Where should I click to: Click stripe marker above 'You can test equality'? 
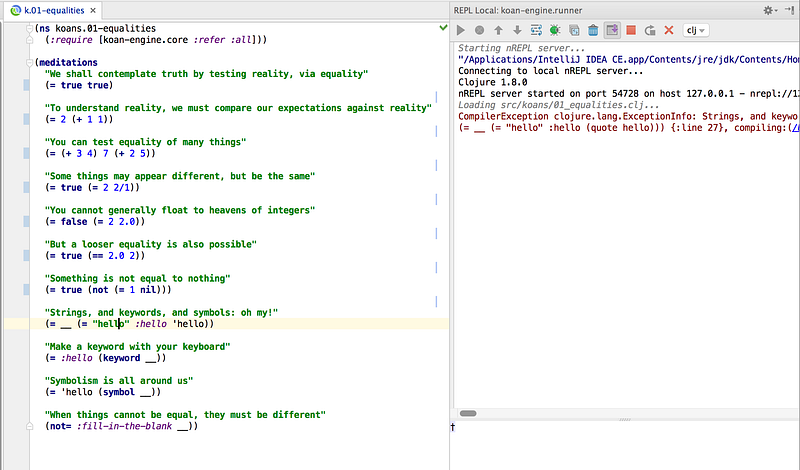(436, 131)
